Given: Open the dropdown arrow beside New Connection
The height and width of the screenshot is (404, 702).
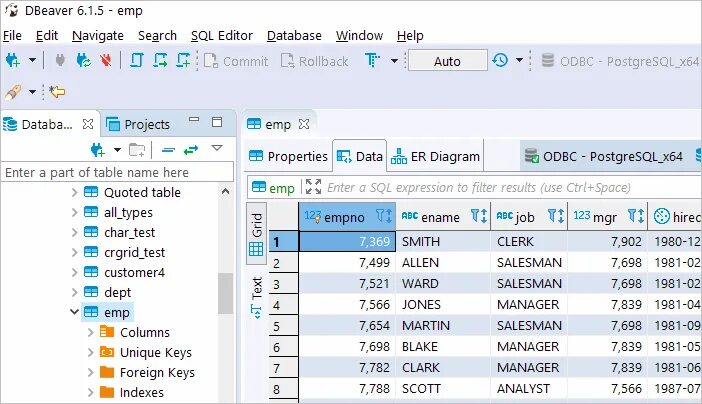Looking at the screenshot, I should click(32, 60).
